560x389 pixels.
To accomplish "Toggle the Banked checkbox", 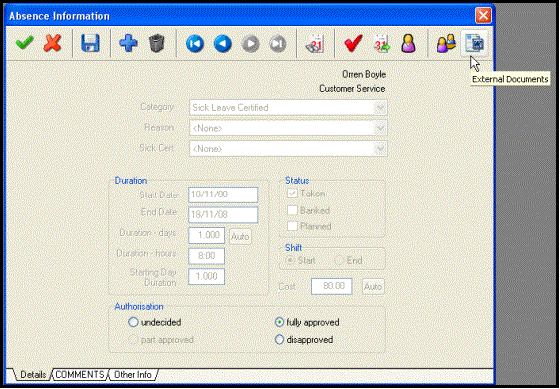I will (x=292, y=210).
